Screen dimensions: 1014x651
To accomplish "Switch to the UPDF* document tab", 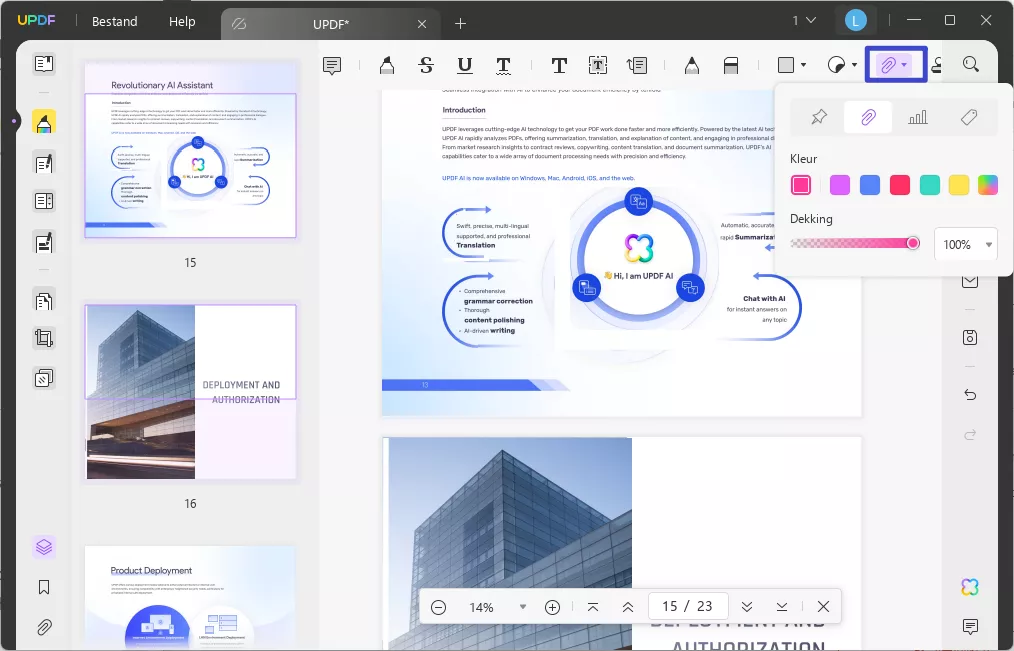I will pyautogui.click(x=330, y=24).
